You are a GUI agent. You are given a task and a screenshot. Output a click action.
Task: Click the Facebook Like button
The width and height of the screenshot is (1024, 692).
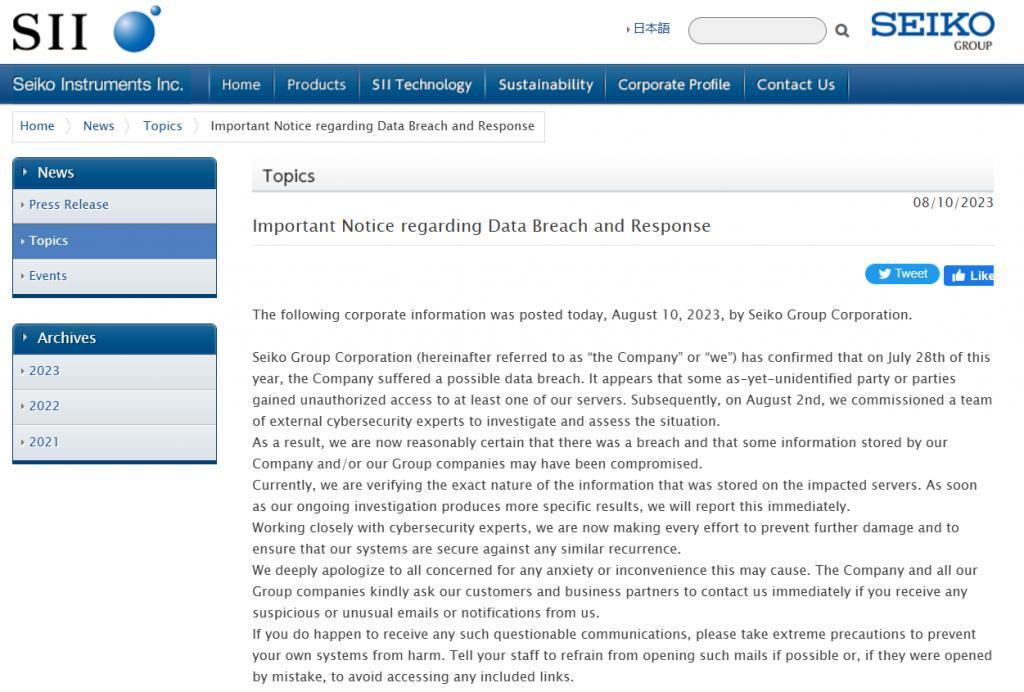[969, 275]
